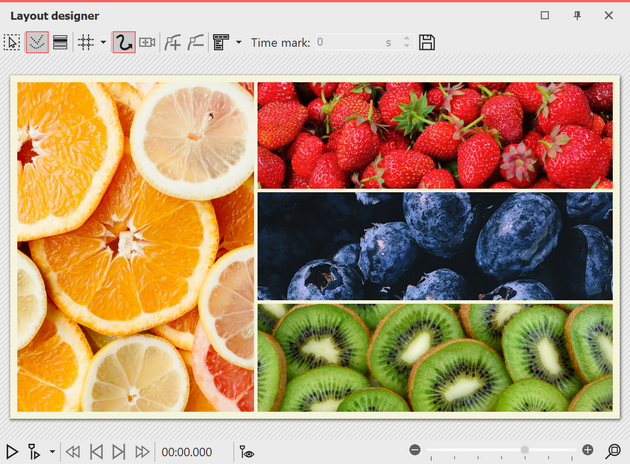
Task: Toggle the snap guides button
Action: pos(37,42)
